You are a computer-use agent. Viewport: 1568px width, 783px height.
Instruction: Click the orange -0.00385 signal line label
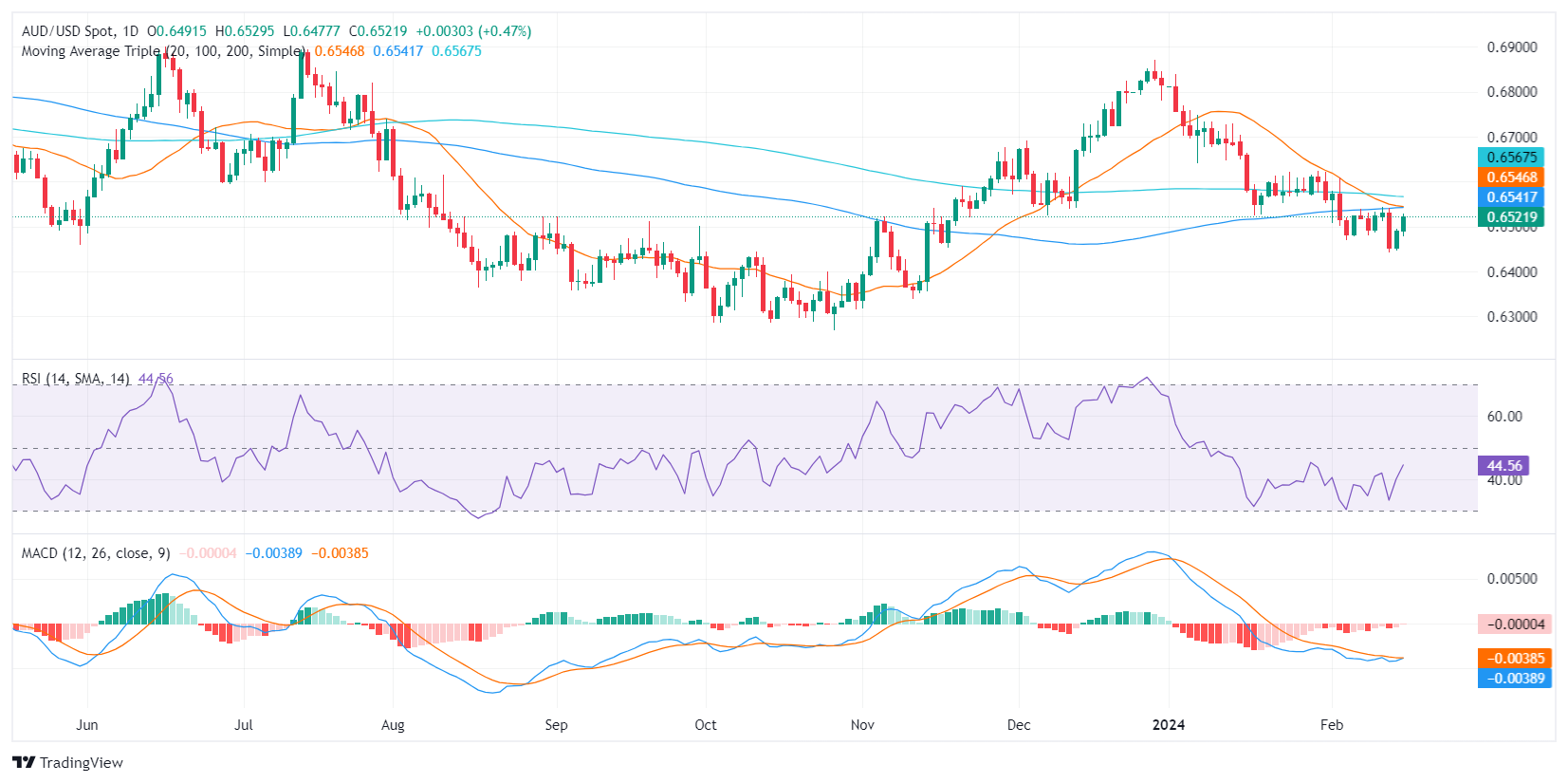pyautogui.click(x=1514, y=659)
